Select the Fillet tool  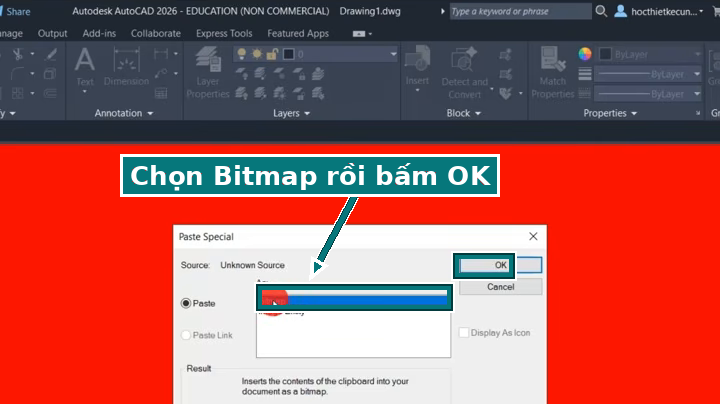(18, 73)
